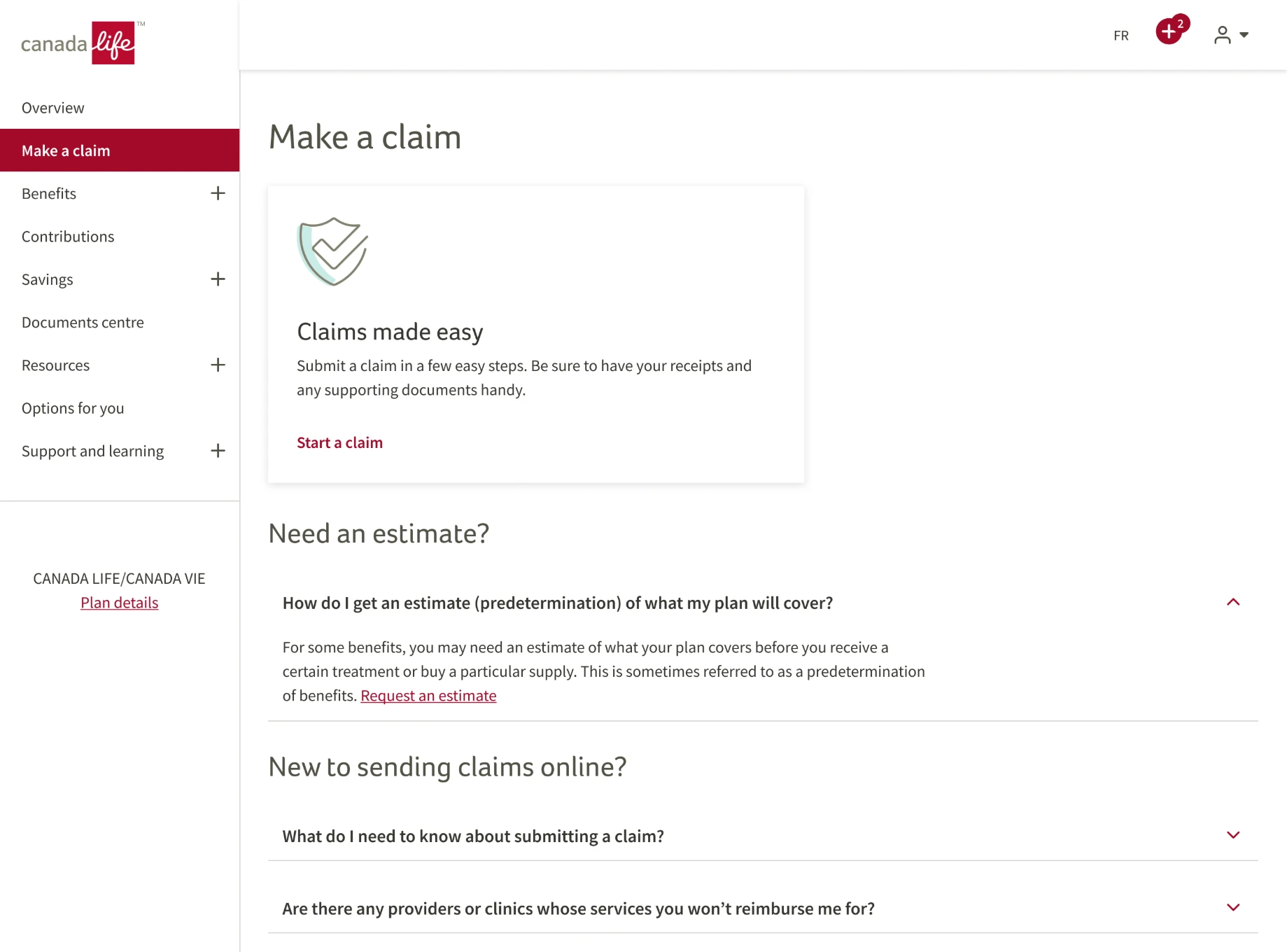Click the shield checkmark claims icon
The width and height of the screenshot is (1287, 952).
pyautogui.click(x=333, y=251)
